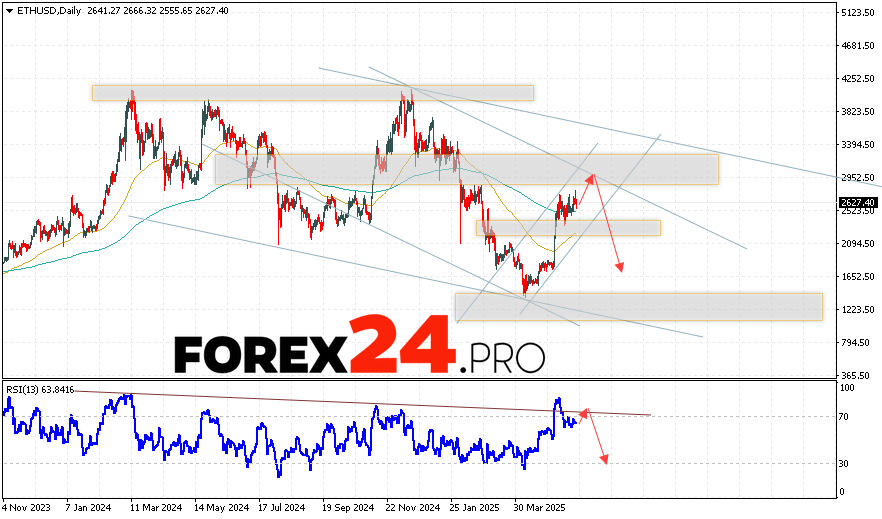This screenshot has height=519, width=882.
Task: Select the ETHUSD,Daily chart title
Action: click(x=44, y=10)
